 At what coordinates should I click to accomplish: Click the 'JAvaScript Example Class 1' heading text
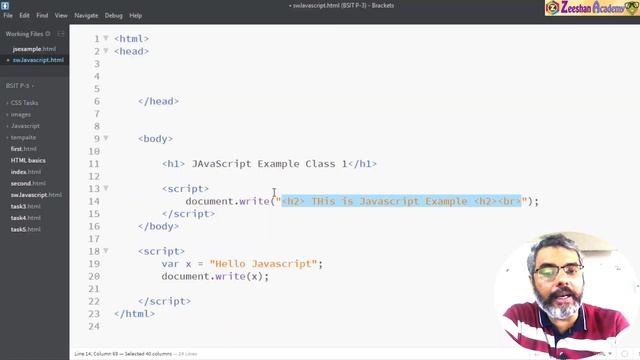pos(269,164)
